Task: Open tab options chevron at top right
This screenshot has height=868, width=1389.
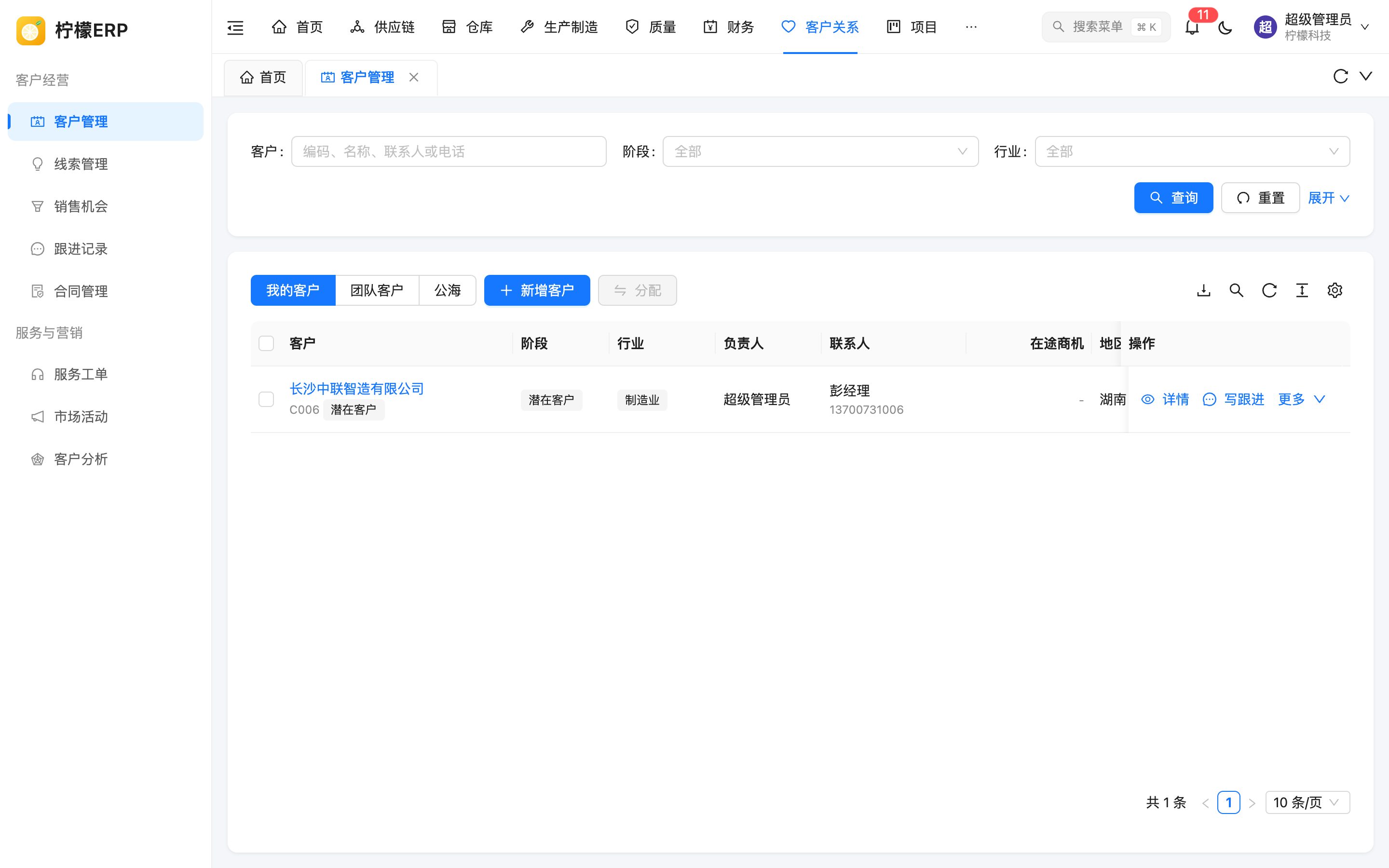Action: pos(1366,76)
